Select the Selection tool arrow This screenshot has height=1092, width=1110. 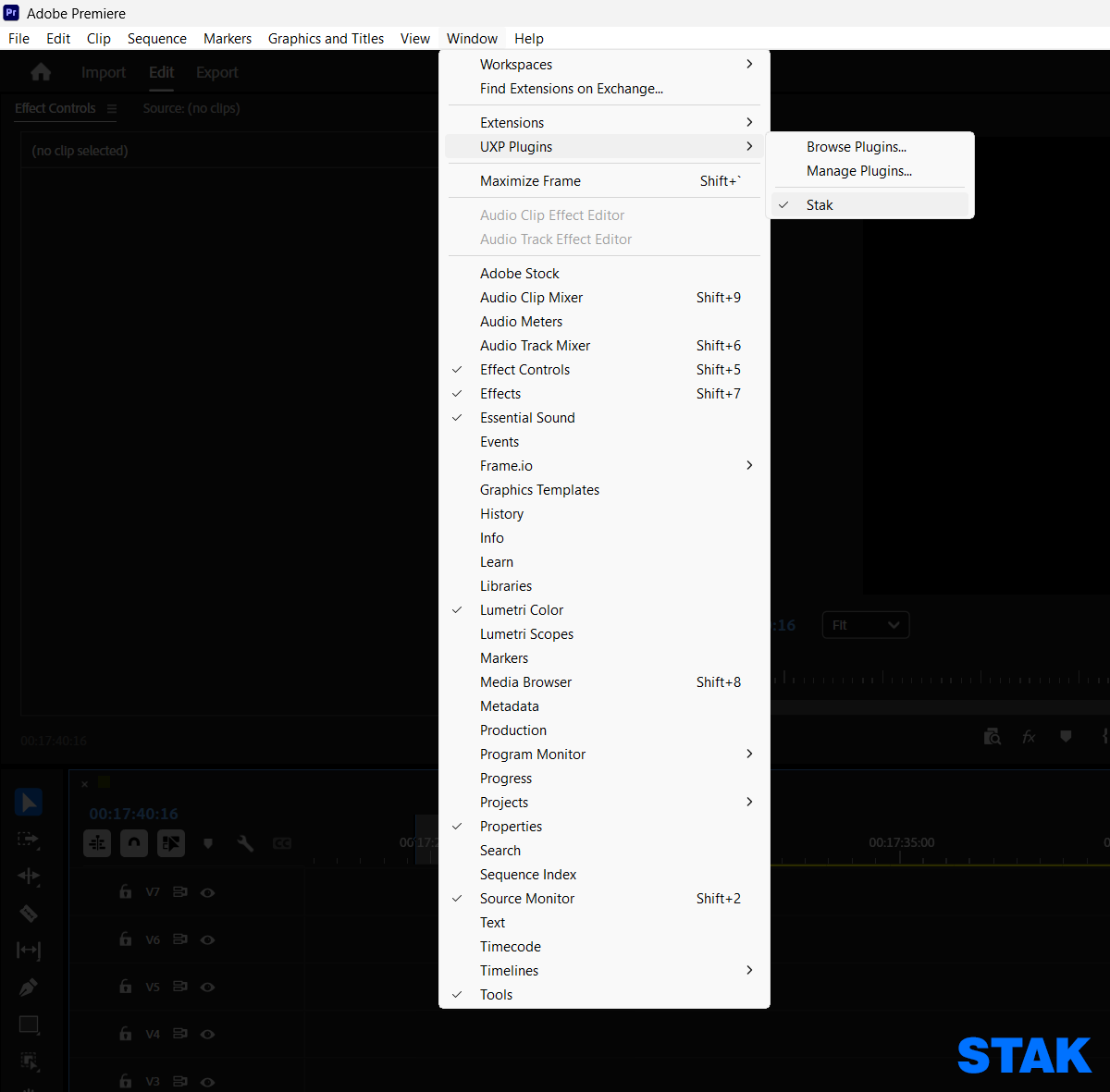[x=29, y=802]
